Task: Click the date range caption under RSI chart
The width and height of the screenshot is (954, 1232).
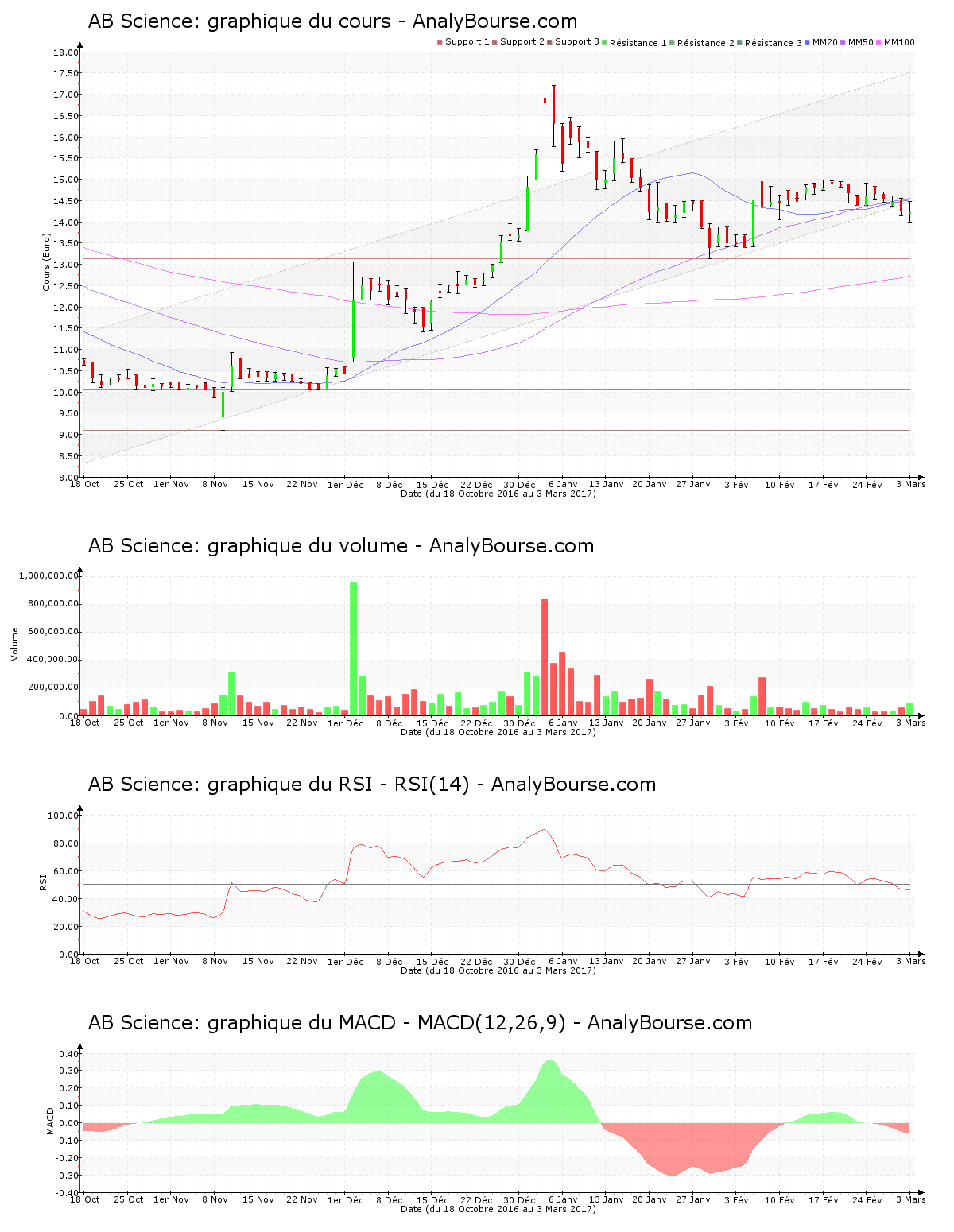Action: (x=498, y=970)
